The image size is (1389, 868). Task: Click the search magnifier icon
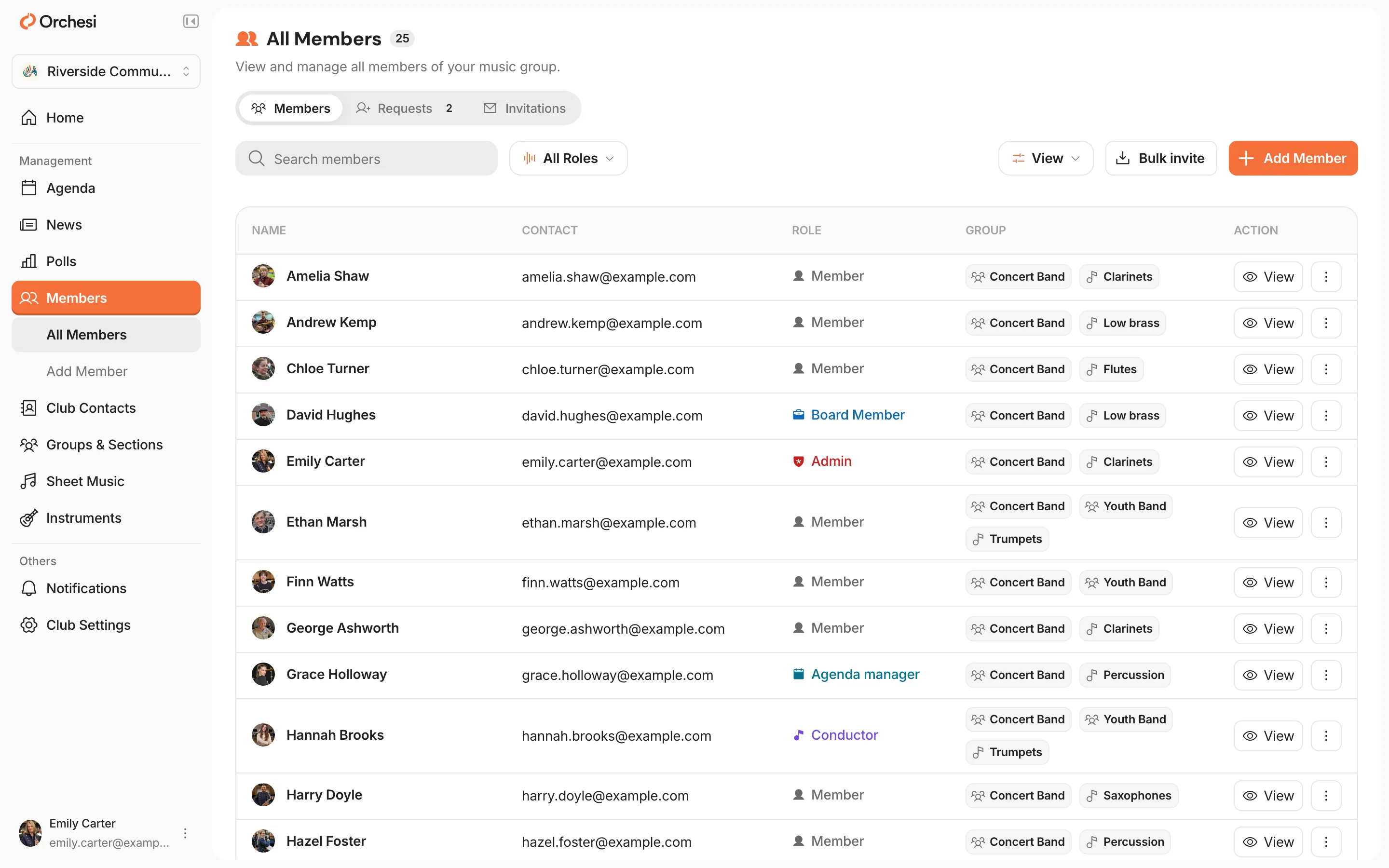coord(257,159)
